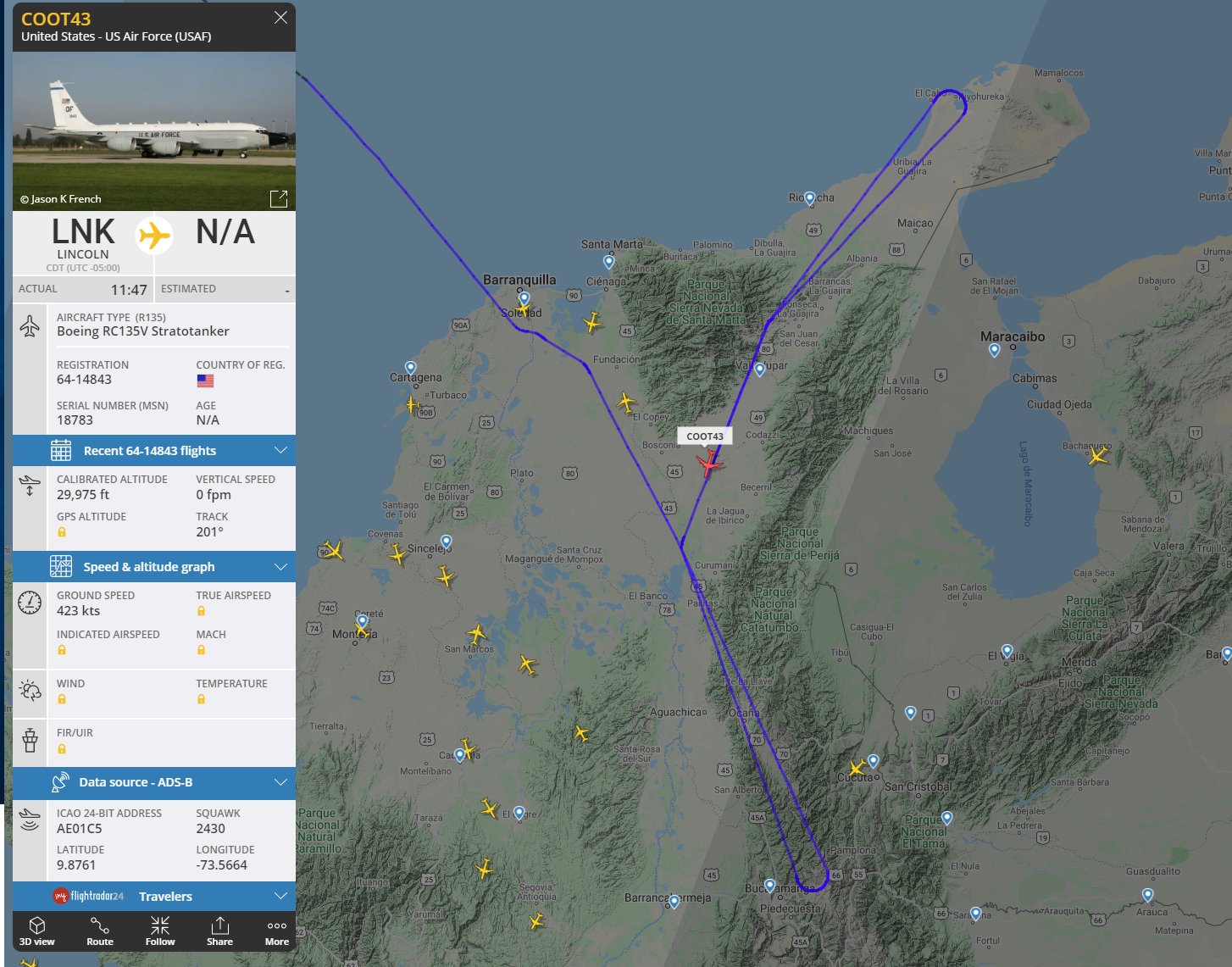Click the locked Mach padlock
Viewport: 1232px width, 967px height.
[x=201, y=650]
